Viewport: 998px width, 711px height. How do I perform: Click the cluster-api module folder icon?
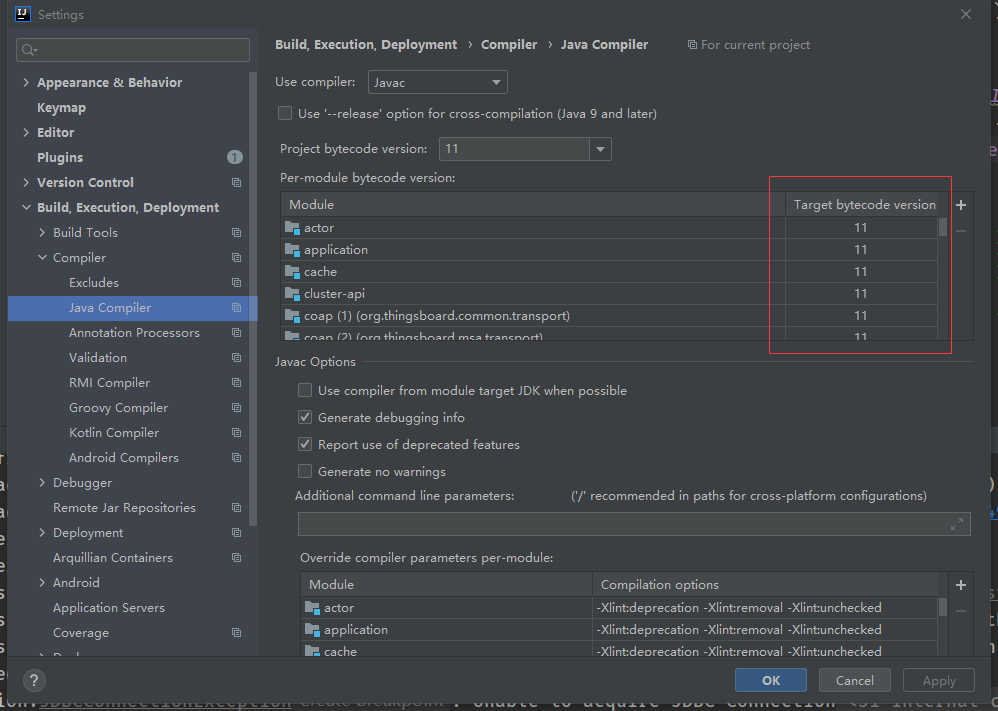point(292,293)
